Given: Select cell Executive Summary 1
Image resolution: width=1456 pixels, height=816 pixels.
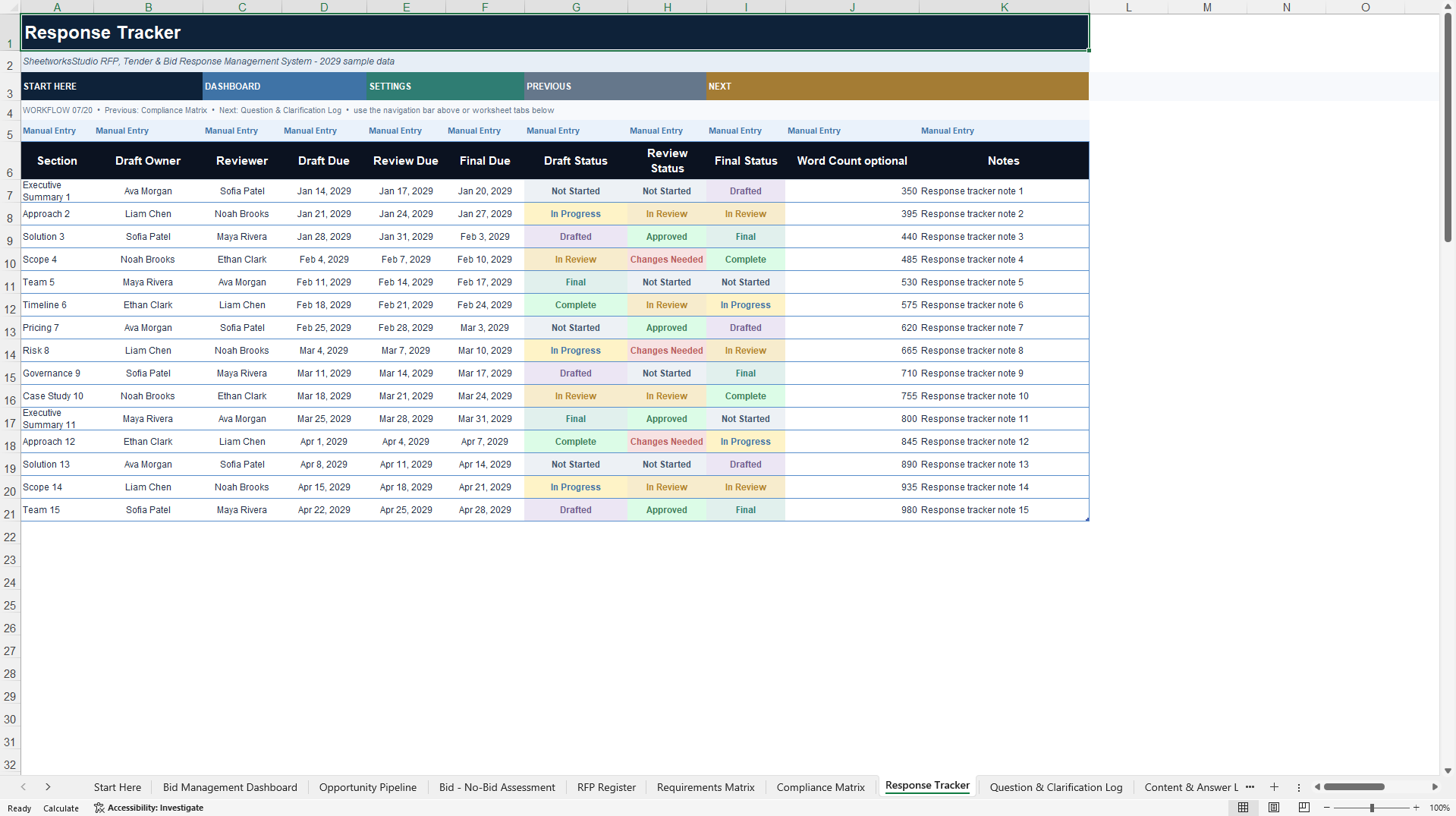Looking at the screenshot, I should coord(57,191).
